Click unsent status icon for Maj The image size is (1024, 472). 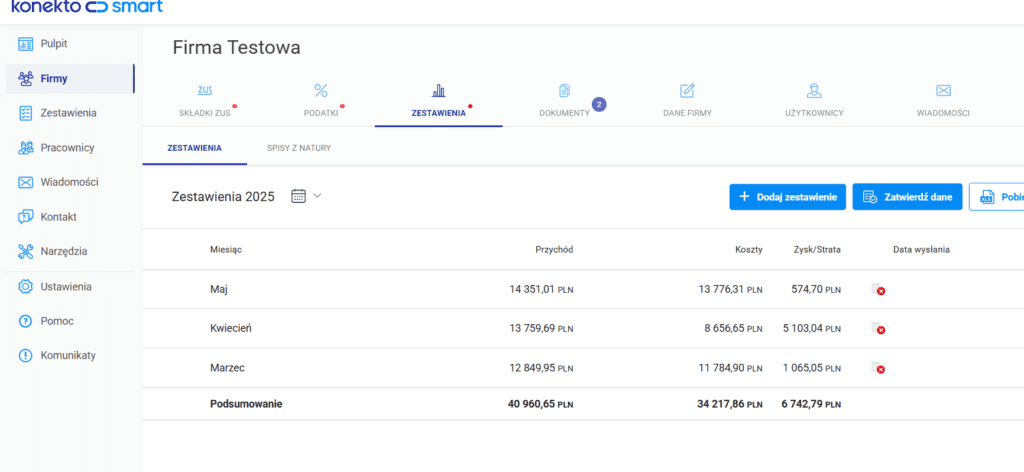pyautogui.click(x=878, y=290)
